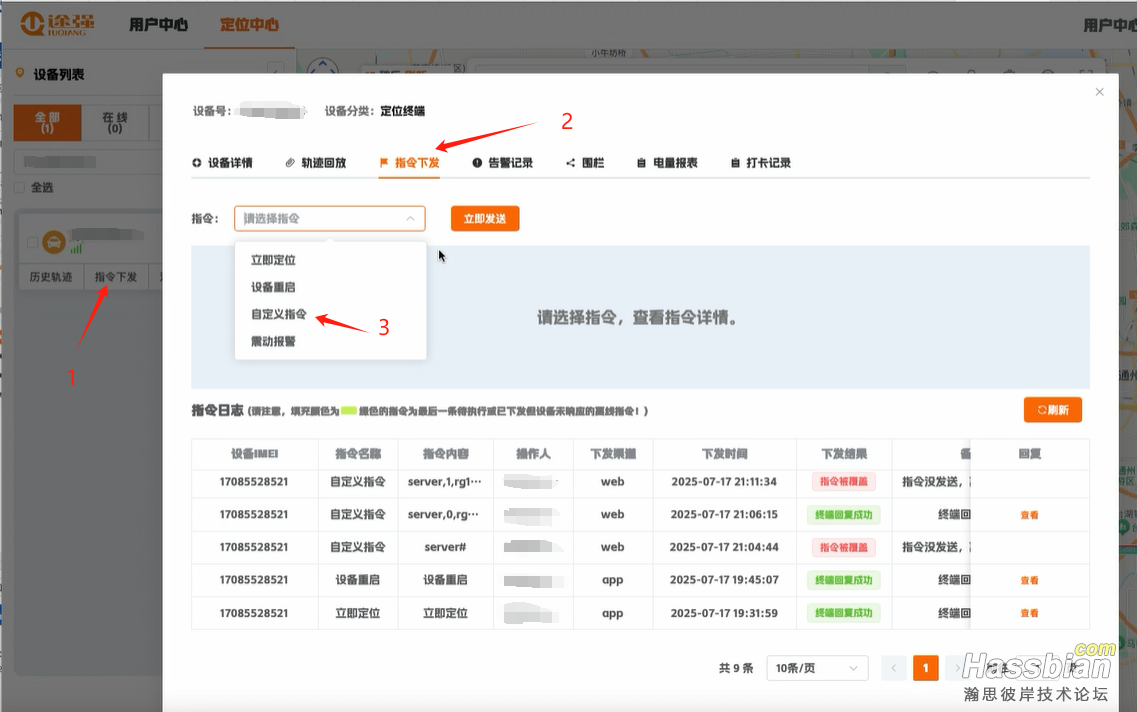Click the 设备详情 tab icon
This screenshot has height=712, width=1137.
197,163
